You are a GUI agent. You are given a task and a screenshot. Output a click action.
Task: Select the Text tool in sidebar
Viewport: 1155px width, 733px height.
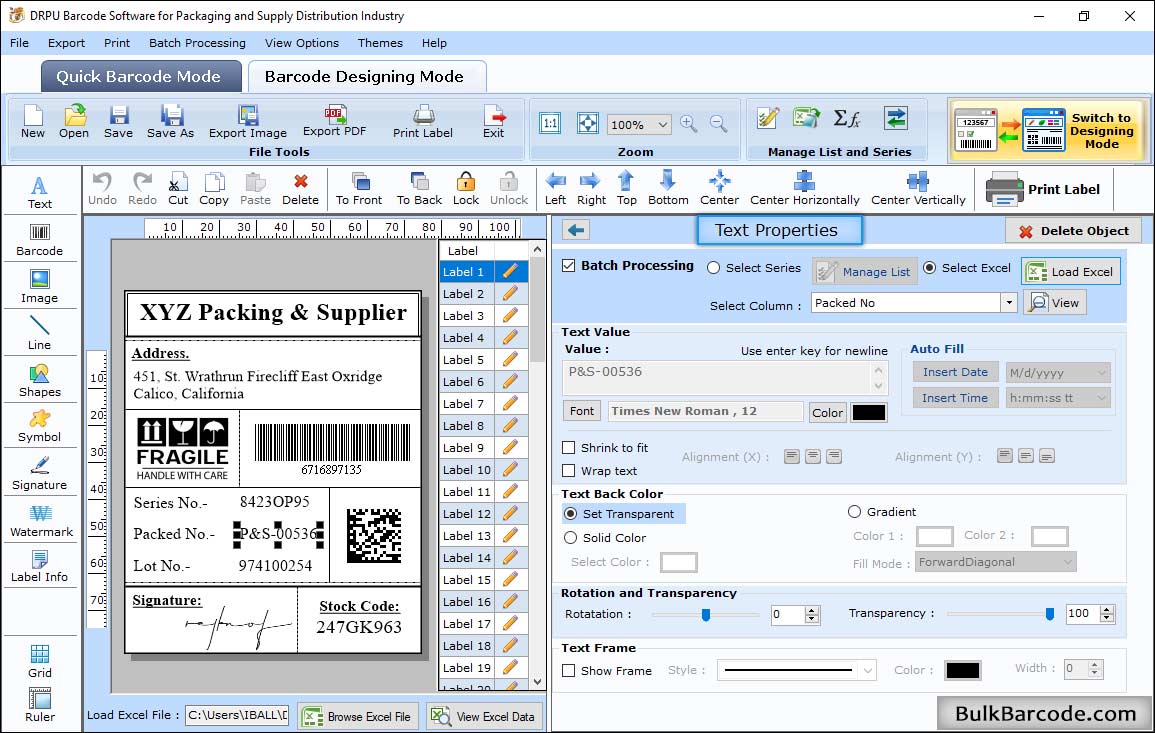tap(40, 193)
